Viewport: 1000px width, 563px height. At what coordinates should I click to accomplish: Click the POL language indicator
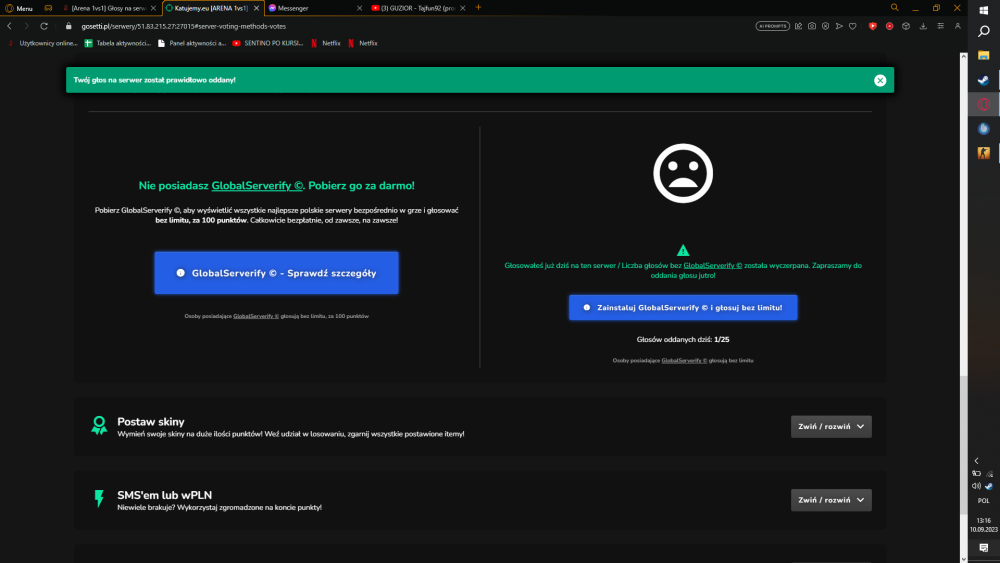coord(983,501)
